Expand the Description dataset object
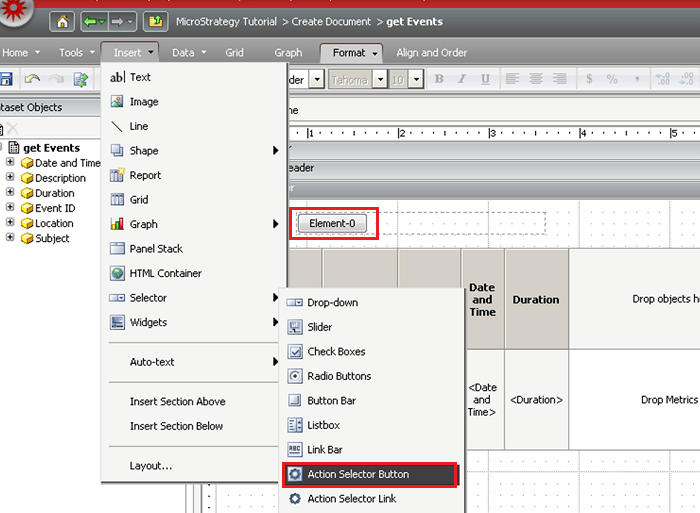Viewport: 700px width, 513px height. (x=10, y=177)
